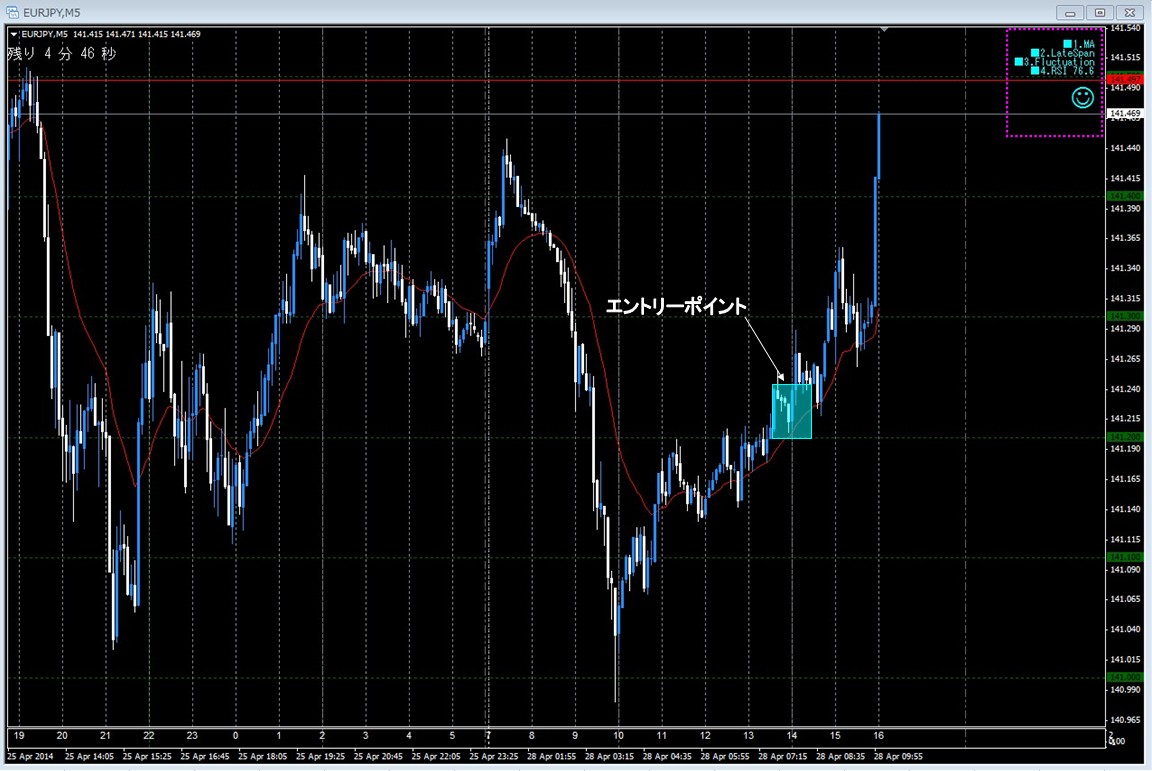
Task: Click the 28 Apr 07:15 time label
Action: (783, 756)
